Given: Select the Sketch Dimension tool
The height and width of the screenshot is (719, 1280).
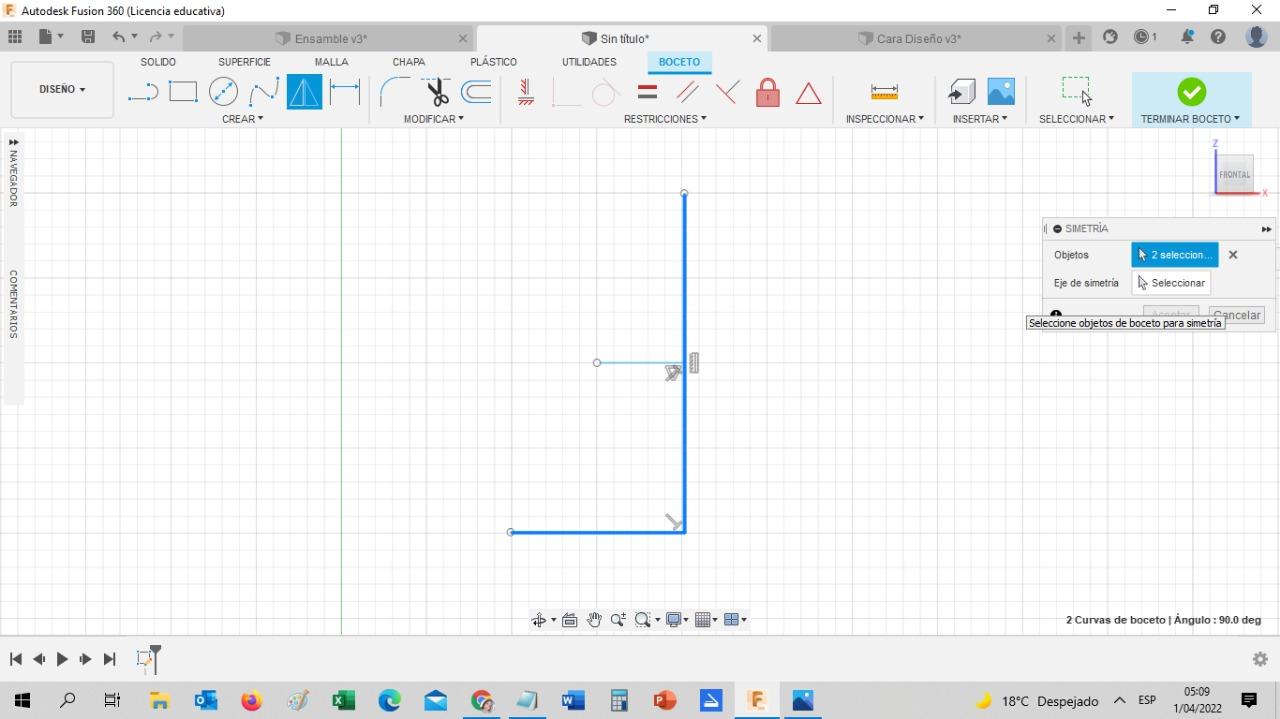Looking at the screenshot, I should [345, 92].
